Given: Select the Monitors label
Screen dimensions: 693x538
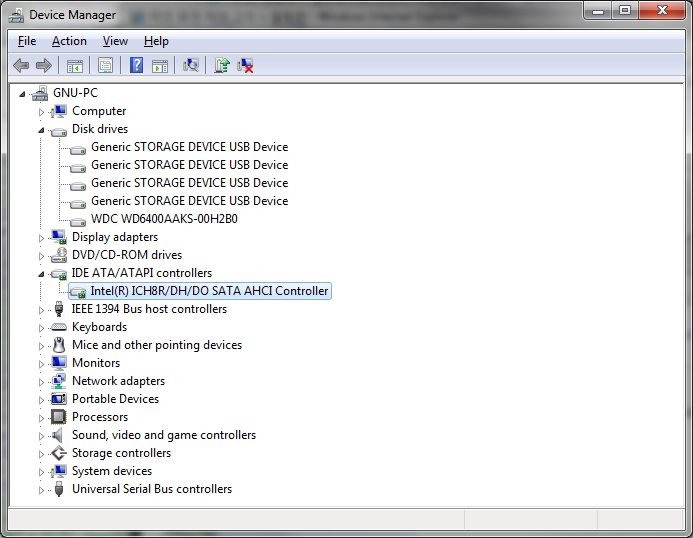Looking at the screenshot, I should pos(96,363).
